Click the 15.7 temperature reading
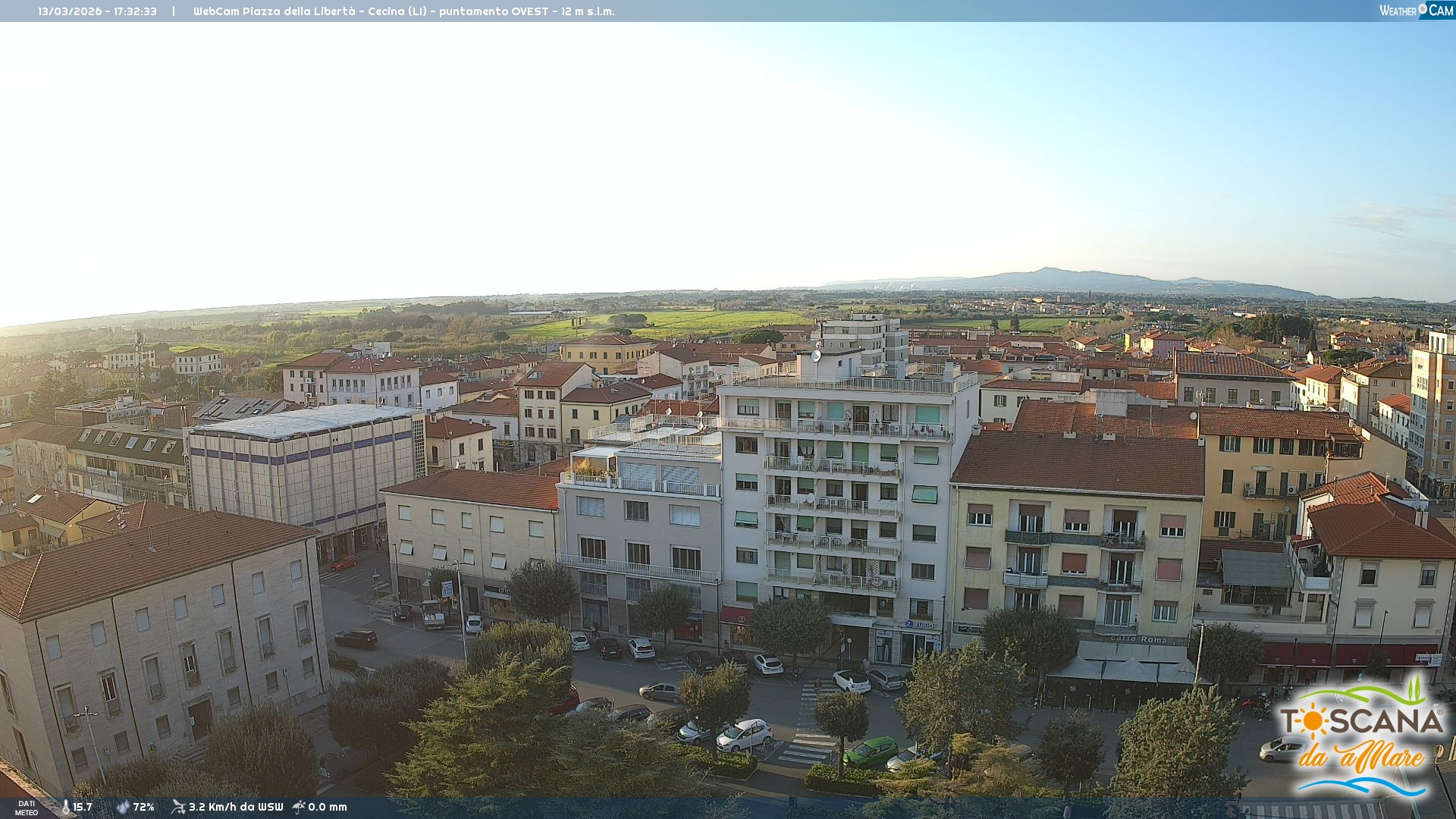1456x819 pixels. coord(83,807)
